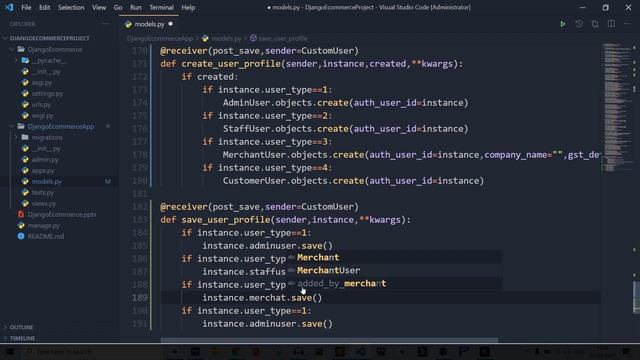Viewport: 640px width, 360px height.
Task: Open the Run menu
Action: tap(136, 7)
